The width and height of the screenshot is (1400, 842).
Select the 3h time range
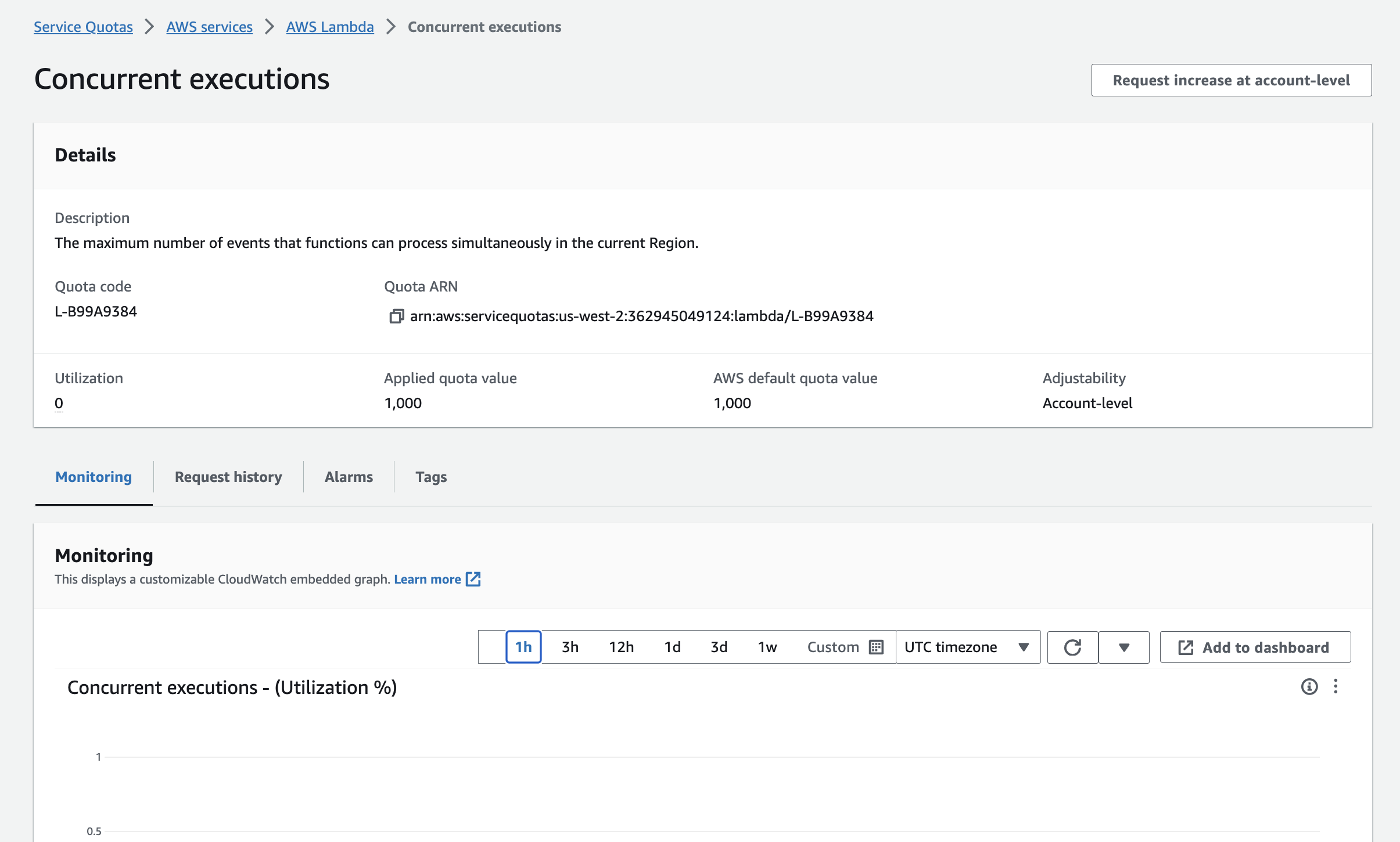569,646
